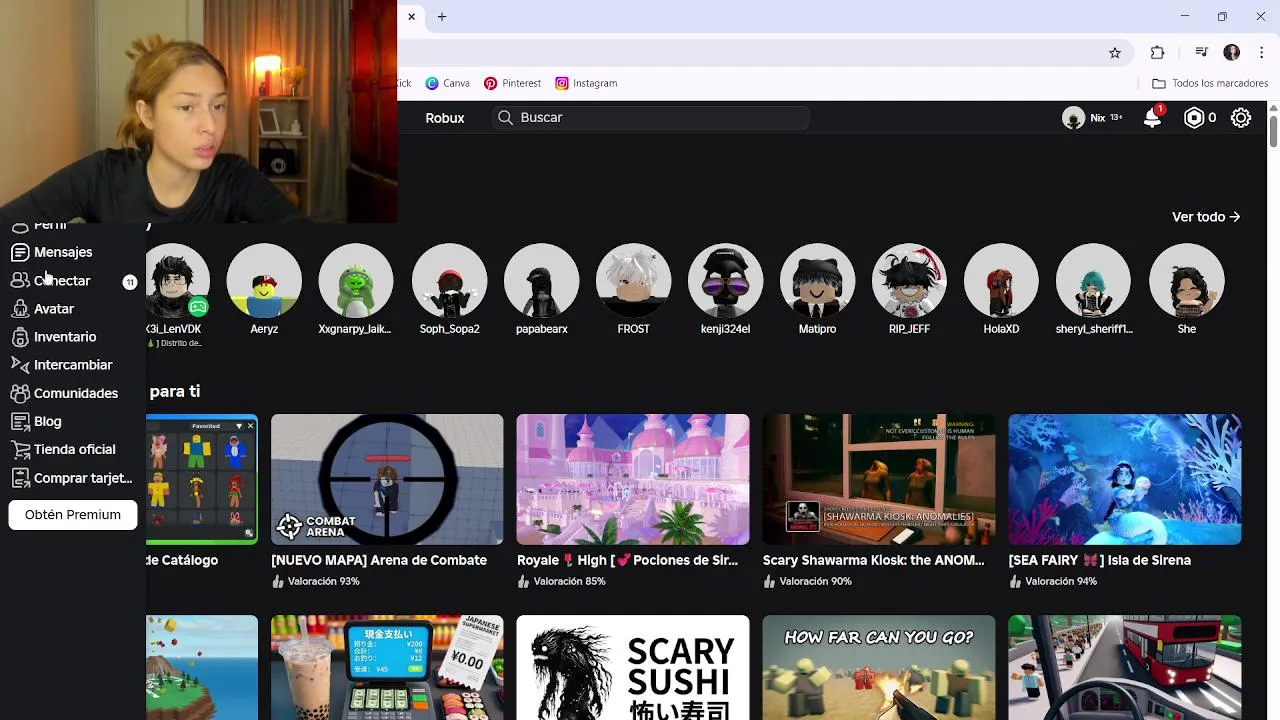Image resolution: width=1280 pixels, height=720 pixels.
Task: Open the How Far Can You Go thumbnail
Action: click(879, 667)
